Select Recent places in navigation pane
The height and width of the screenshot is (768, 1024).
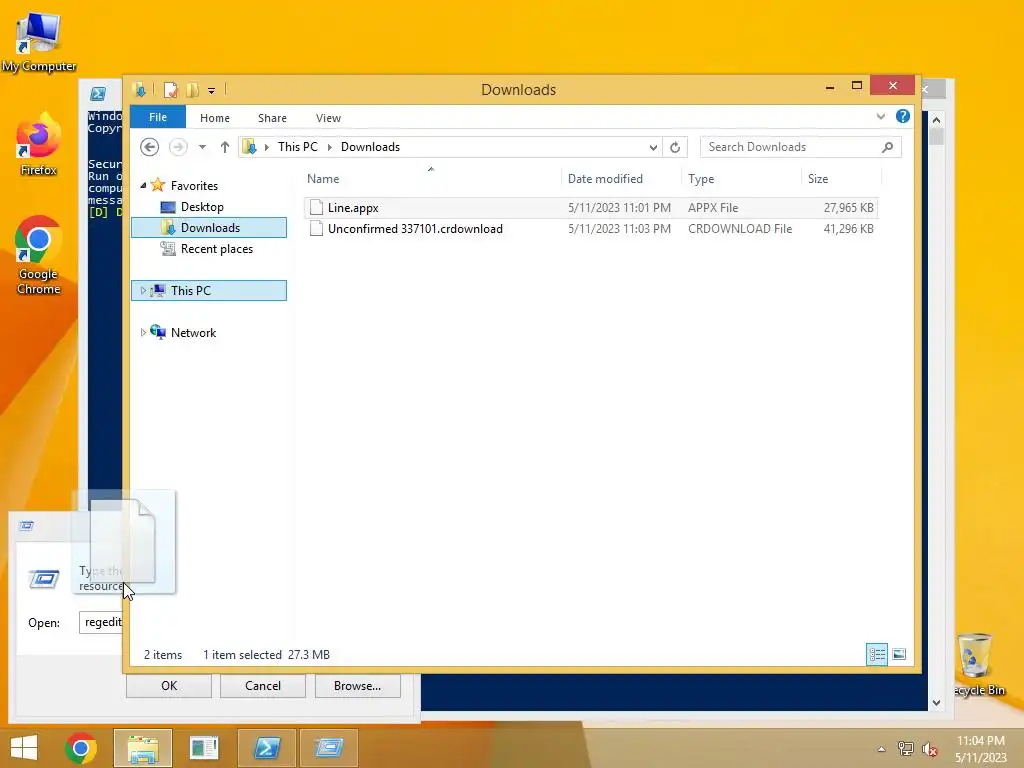click(217, 249)
